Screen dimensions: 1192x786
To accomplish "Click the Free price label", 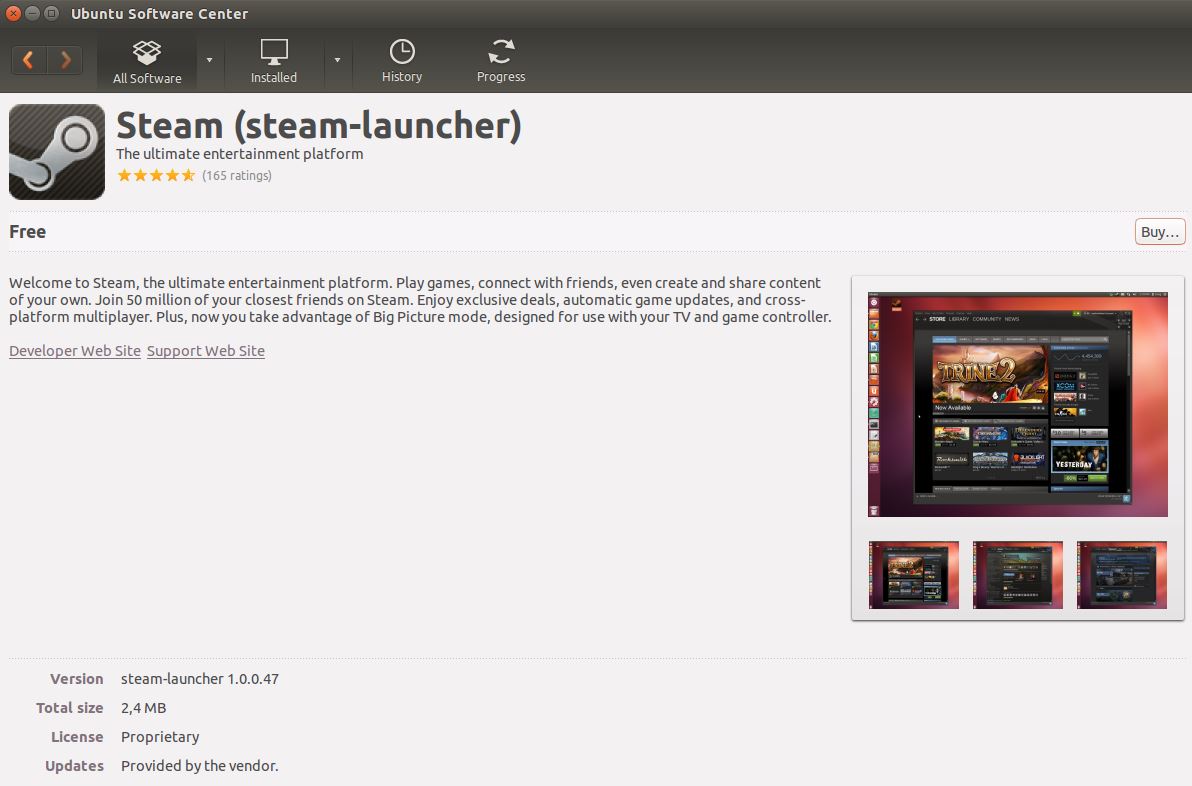I will pos(27,232).
